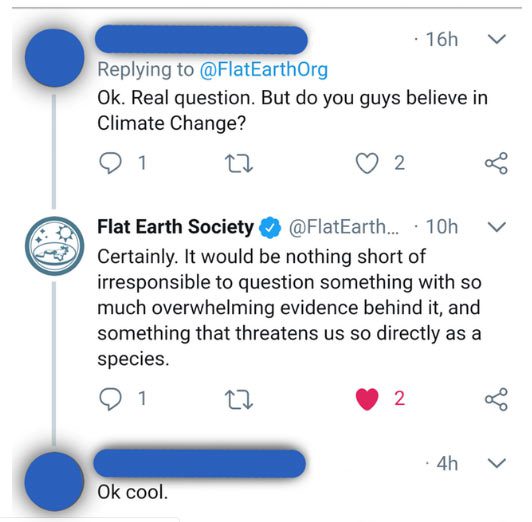Image resolution: width=532 pixels, height=522 pixels.
Task: Like the Climate Change question tweet
Action: coord(367,163)
